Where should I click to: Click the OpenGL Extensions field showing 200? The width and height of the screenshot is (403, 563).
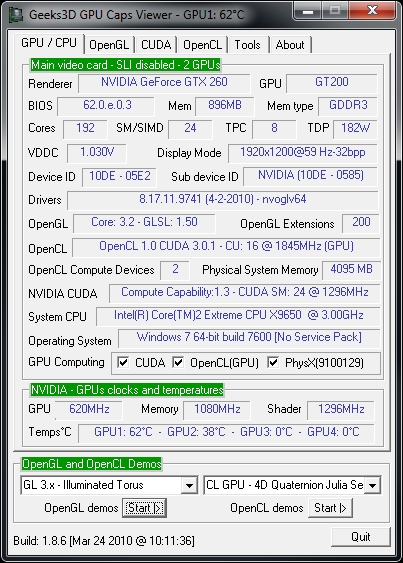pos(361,223)
